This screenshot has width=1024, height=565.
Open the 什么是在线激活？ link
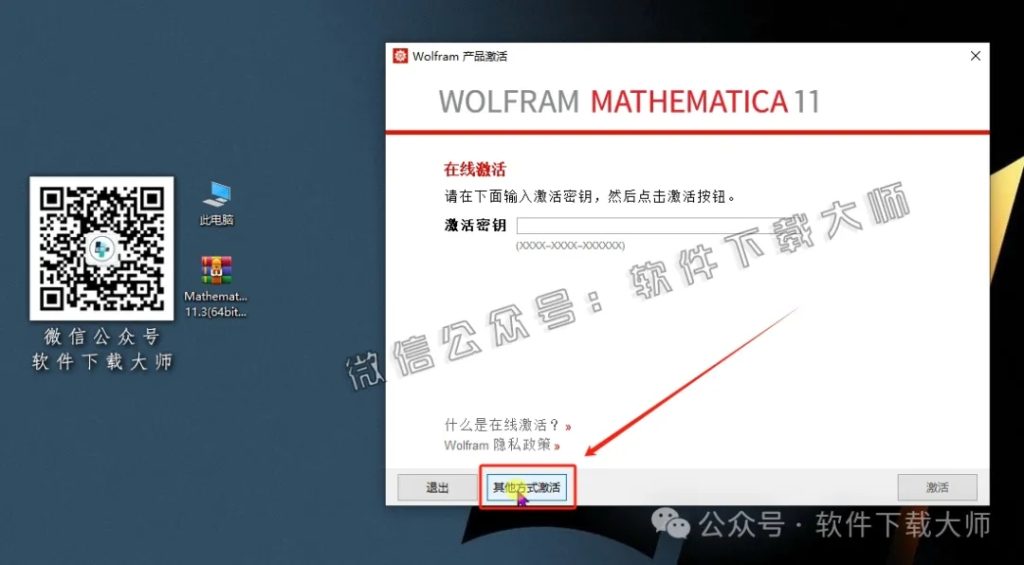click(507, 425)
